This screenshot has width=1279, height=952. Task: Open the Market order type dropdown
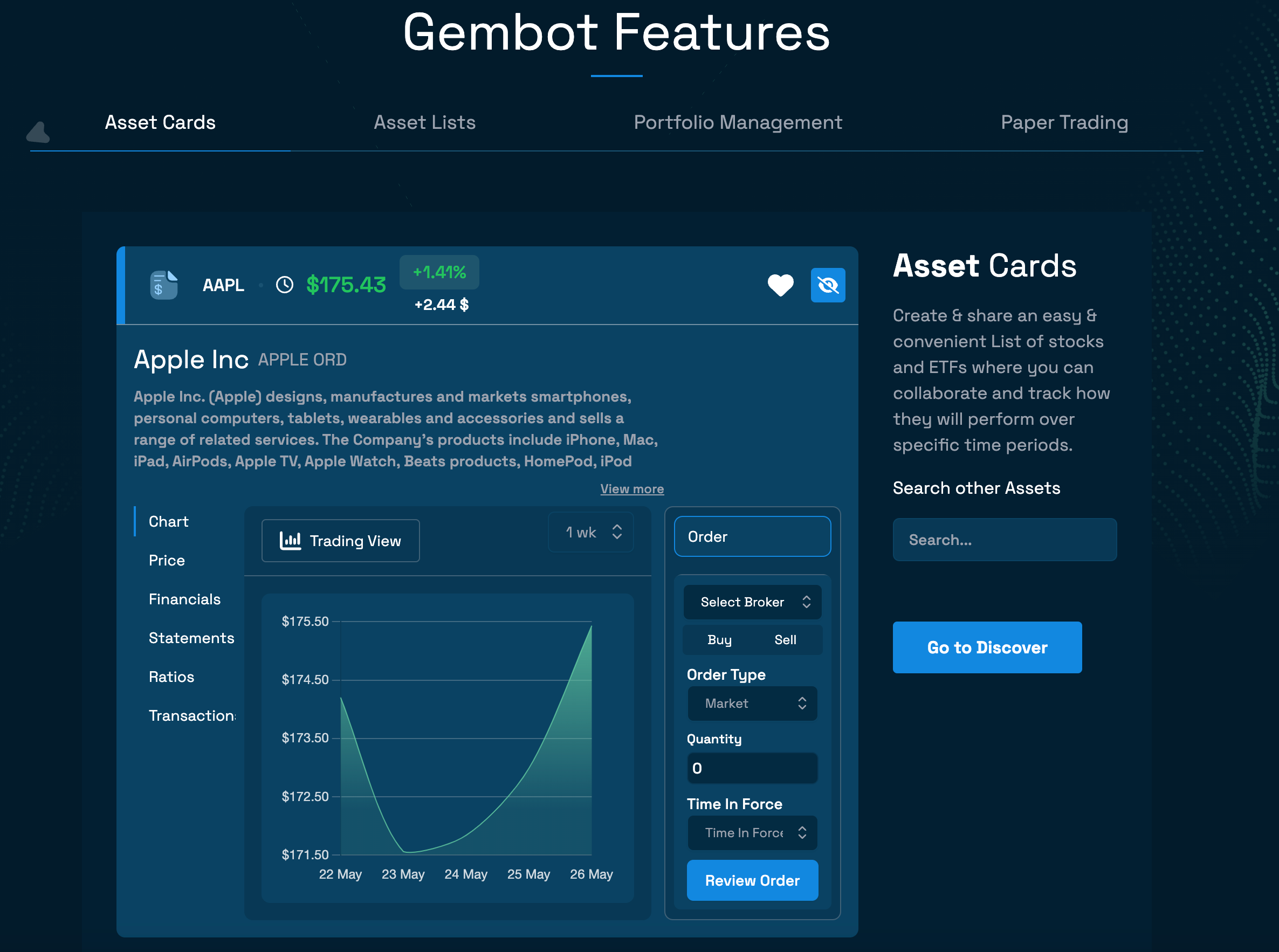click(x=752, y=703)
